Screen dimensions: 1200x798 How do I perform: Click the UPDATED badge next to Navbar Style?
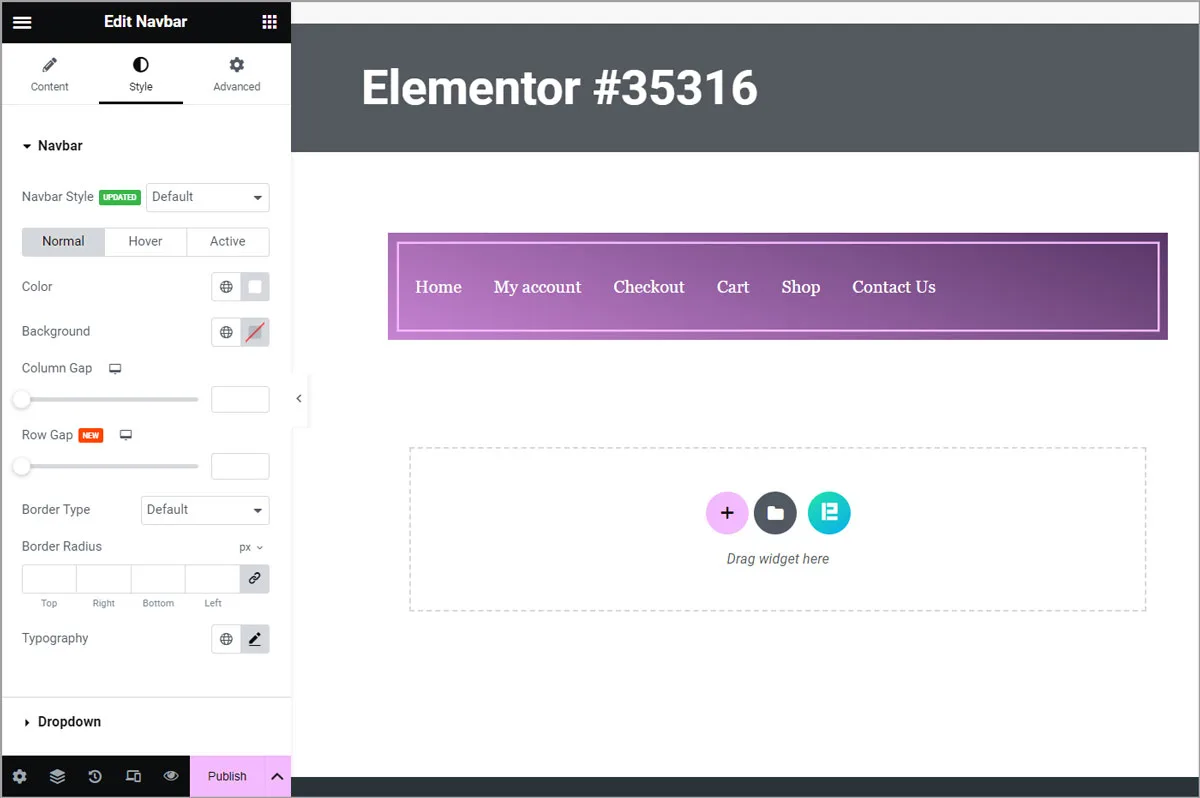click(x=120, y=197)
